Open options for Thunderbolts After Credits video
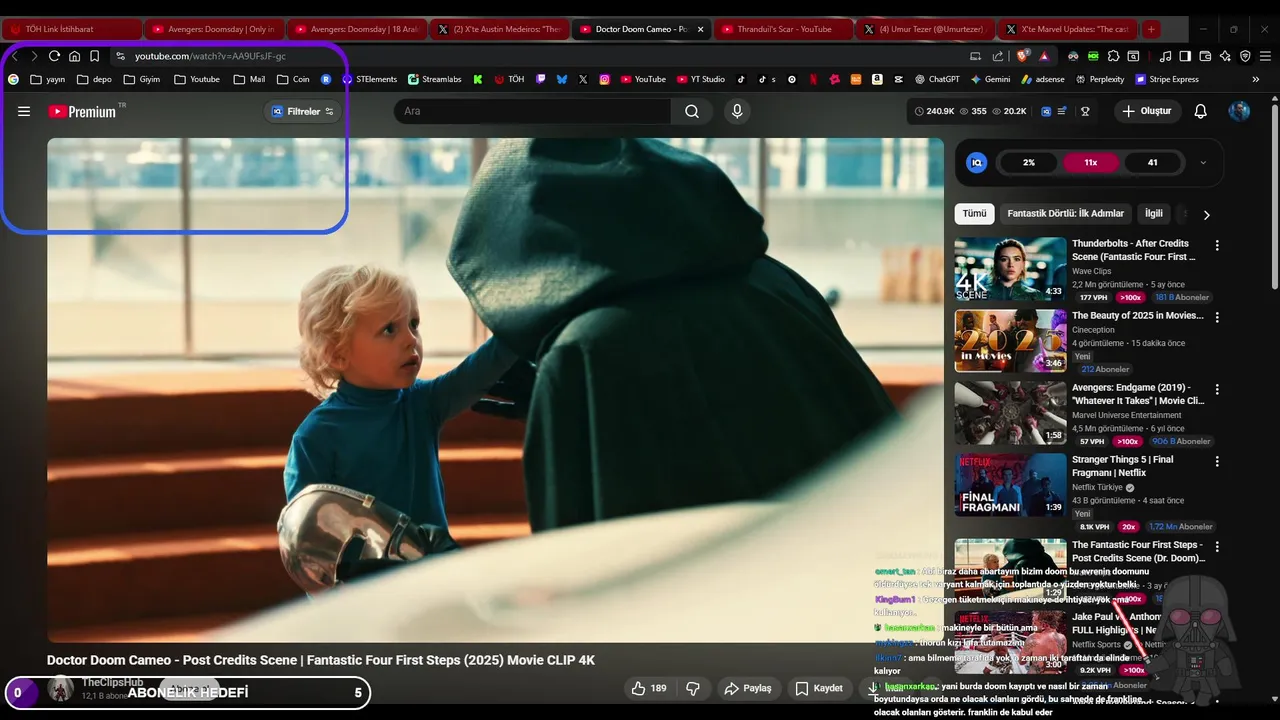This screenshot has width=1280, height=720. click(1217, 245)
